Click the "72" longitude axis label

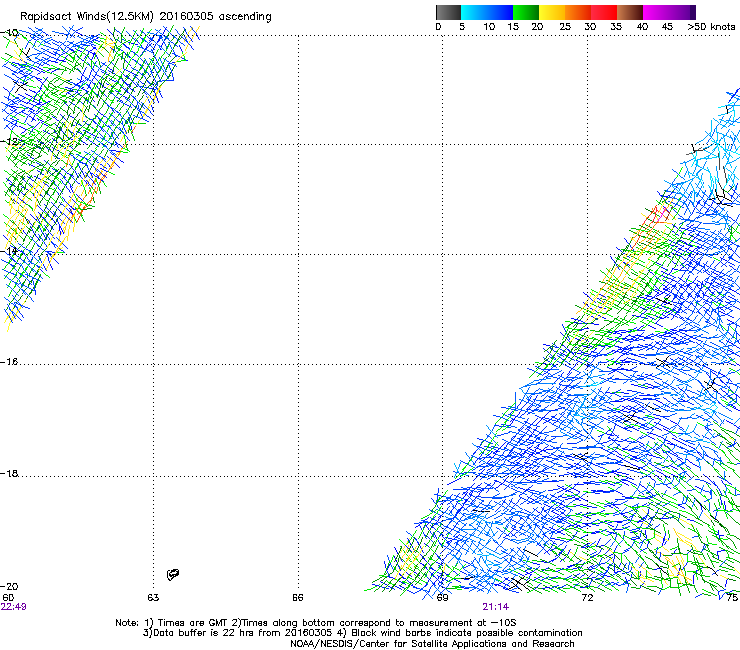point(587,598)
